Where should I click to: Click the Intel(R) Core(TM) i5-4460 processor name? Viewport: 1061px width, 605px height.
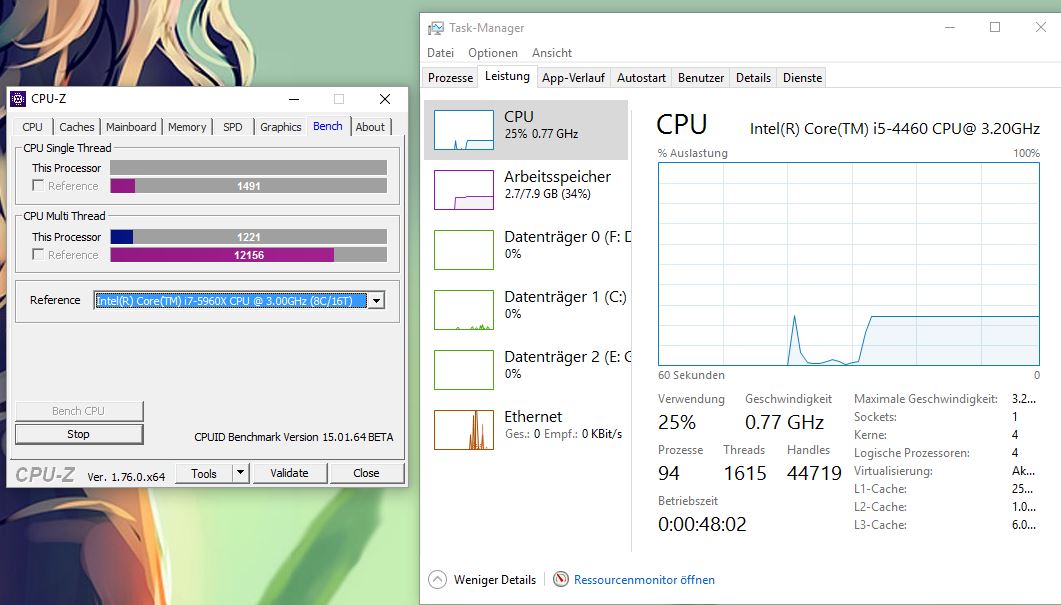pyautogui.click(x=895, y=129)
